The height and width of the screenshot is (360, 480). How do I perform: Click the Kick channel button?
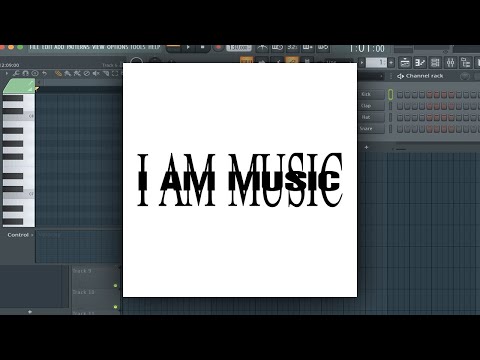click(x=372, y=94)
